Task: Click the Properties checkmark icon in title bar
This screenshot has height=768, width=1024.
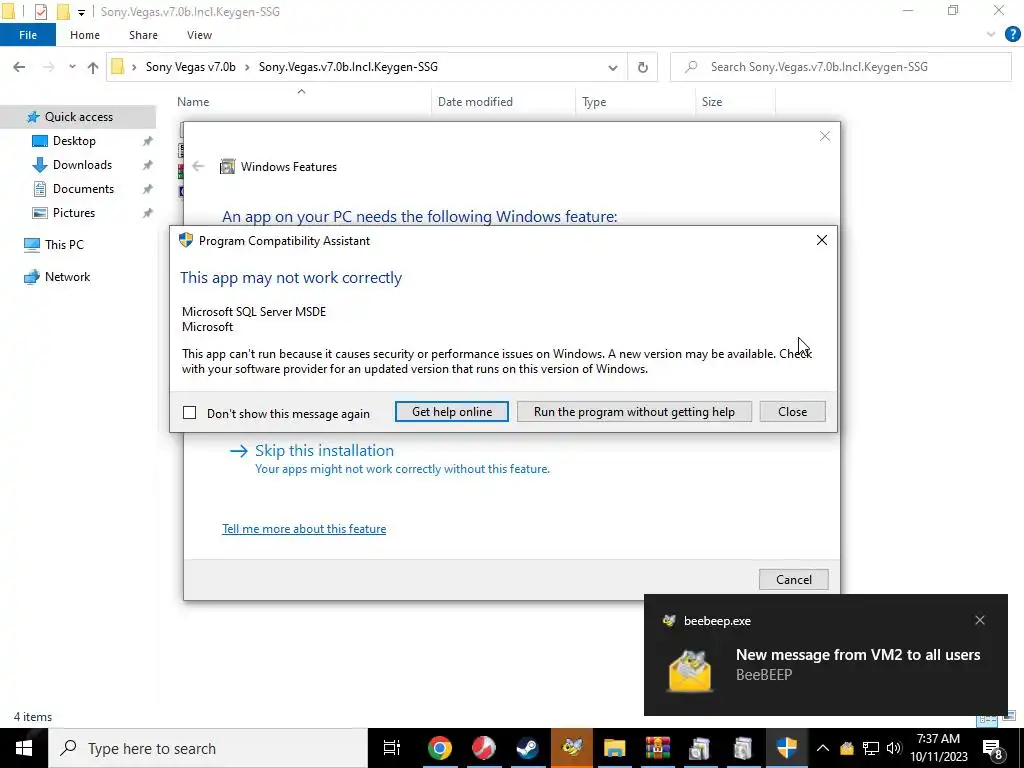Action: point(40,12)
